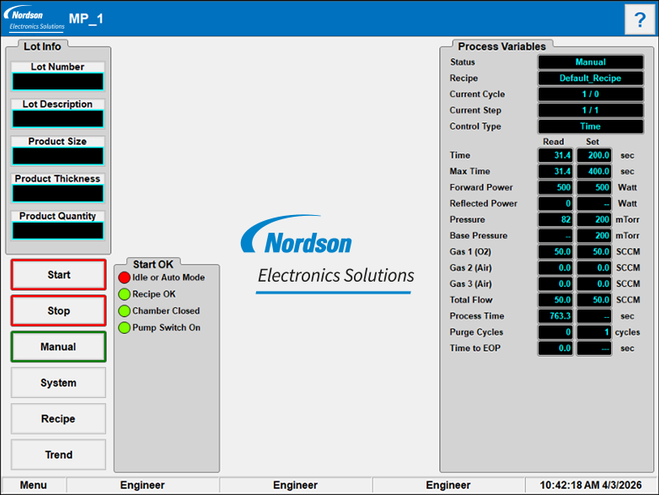
Task: Open the Menu in status bar
Action: 34,485
